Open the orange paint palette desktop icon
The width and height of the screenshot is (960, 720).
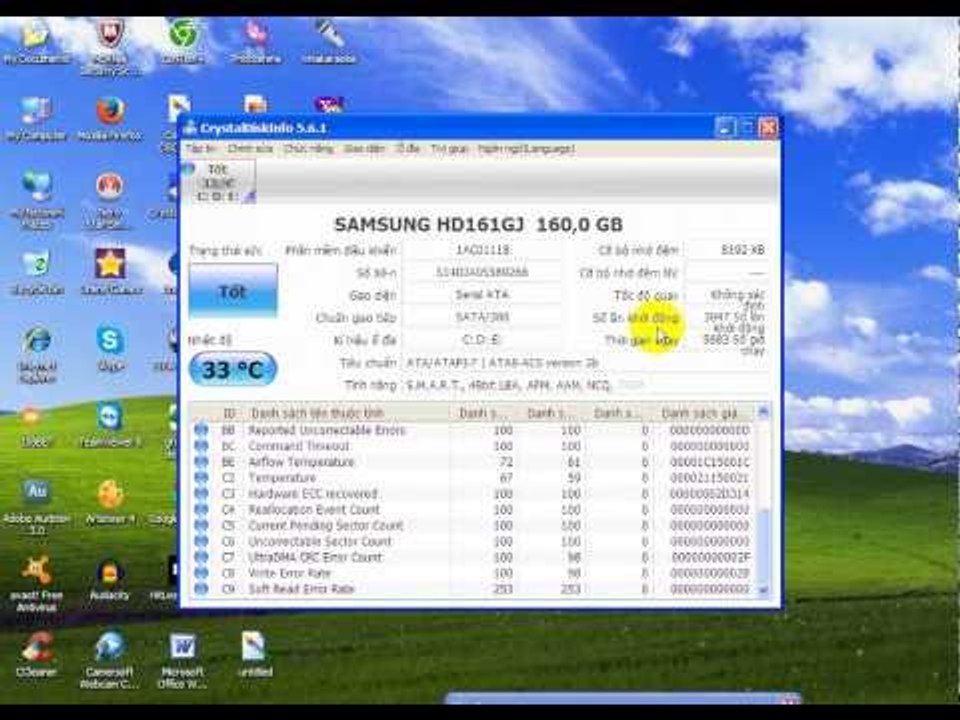pos(110,502)
